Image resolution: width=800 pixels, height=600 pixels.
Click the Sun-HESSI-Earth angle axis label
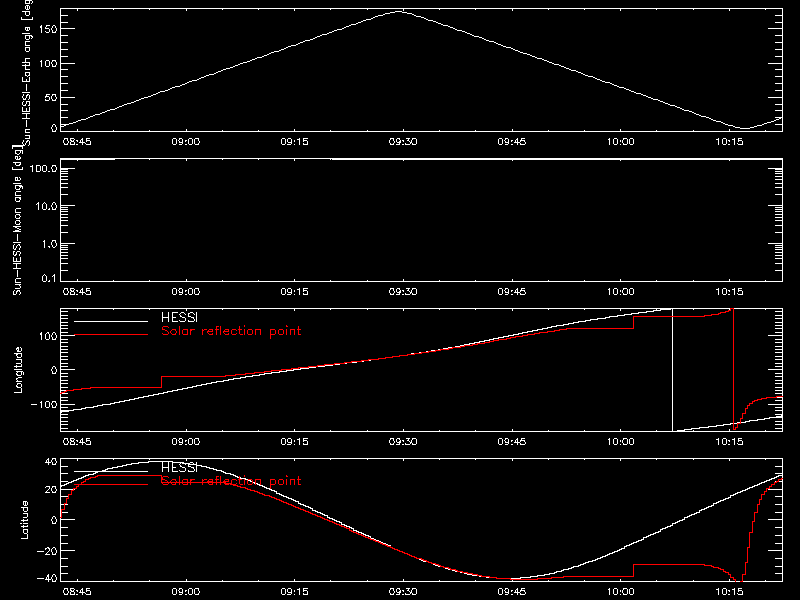coord(27,72)
